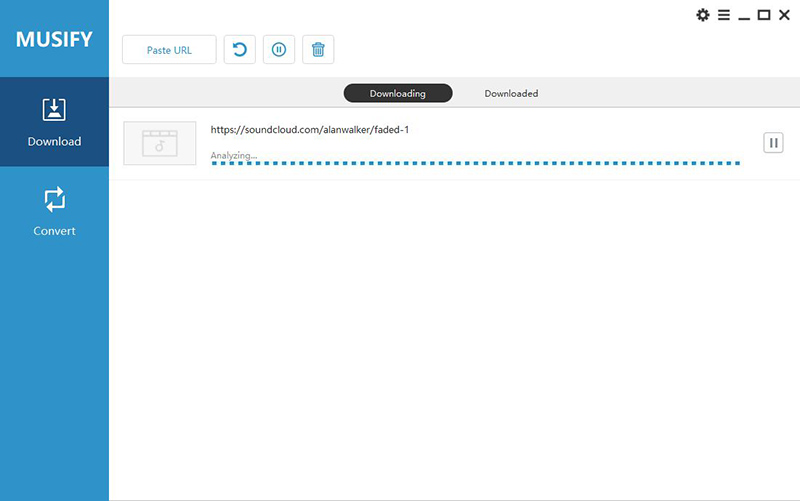
Task: Pause the faded-1 download item
Action: pyautogui.click(x=773, y=143)
